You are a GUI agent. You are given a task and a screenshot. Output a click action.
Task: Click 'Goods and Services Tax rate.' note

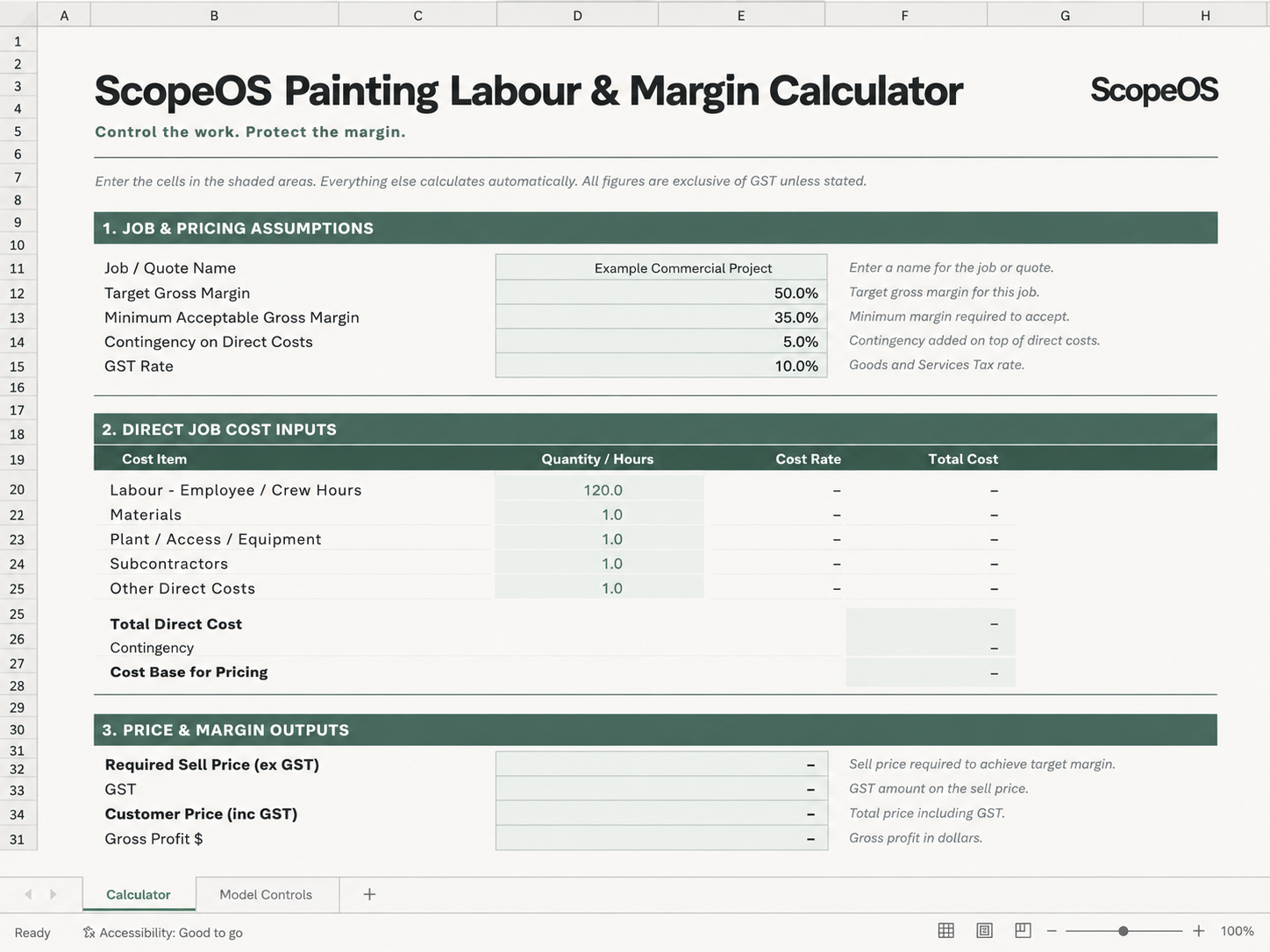(937, 365)
